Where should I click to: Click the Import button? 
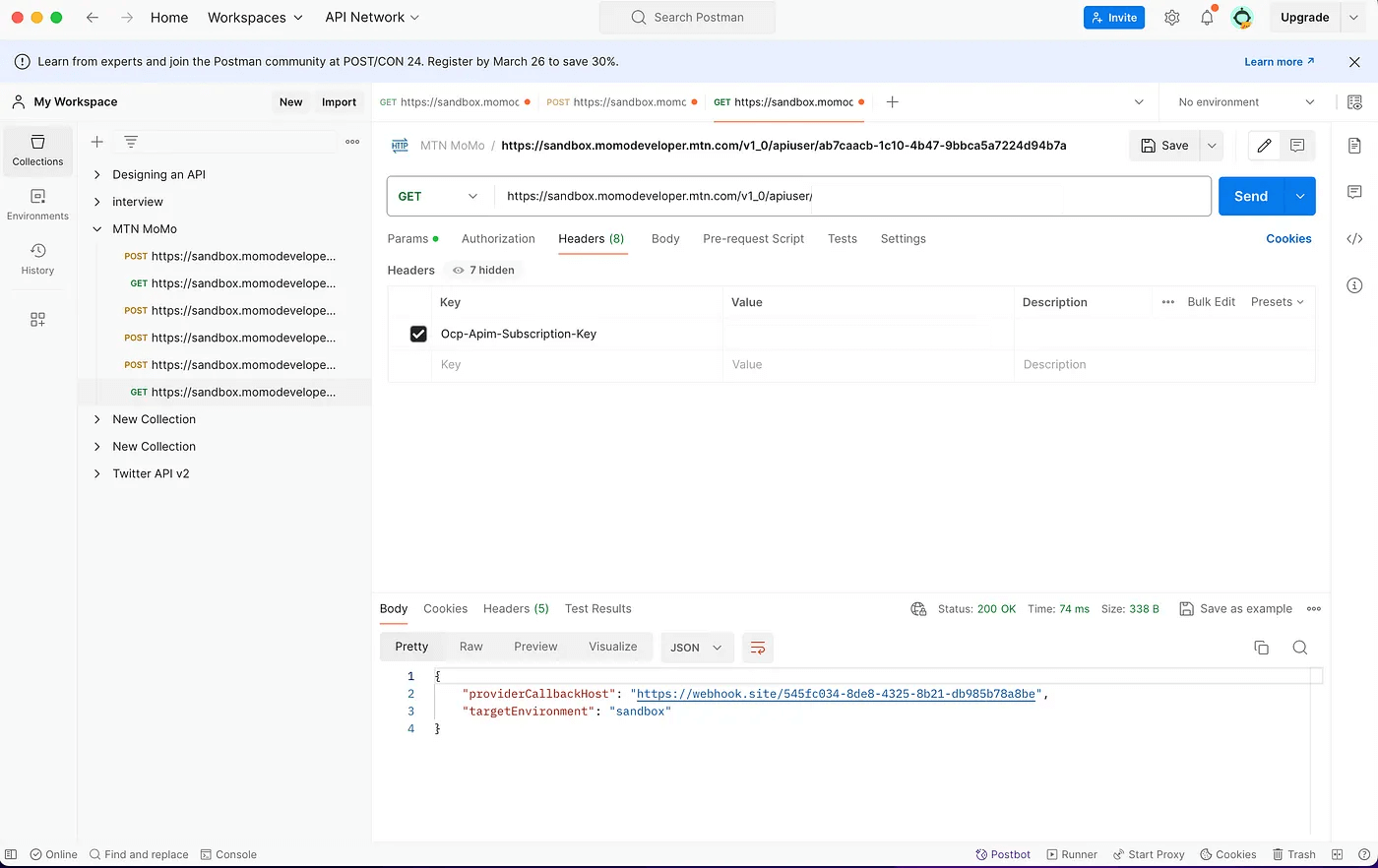pyautogui.click(x=339, y=102)
